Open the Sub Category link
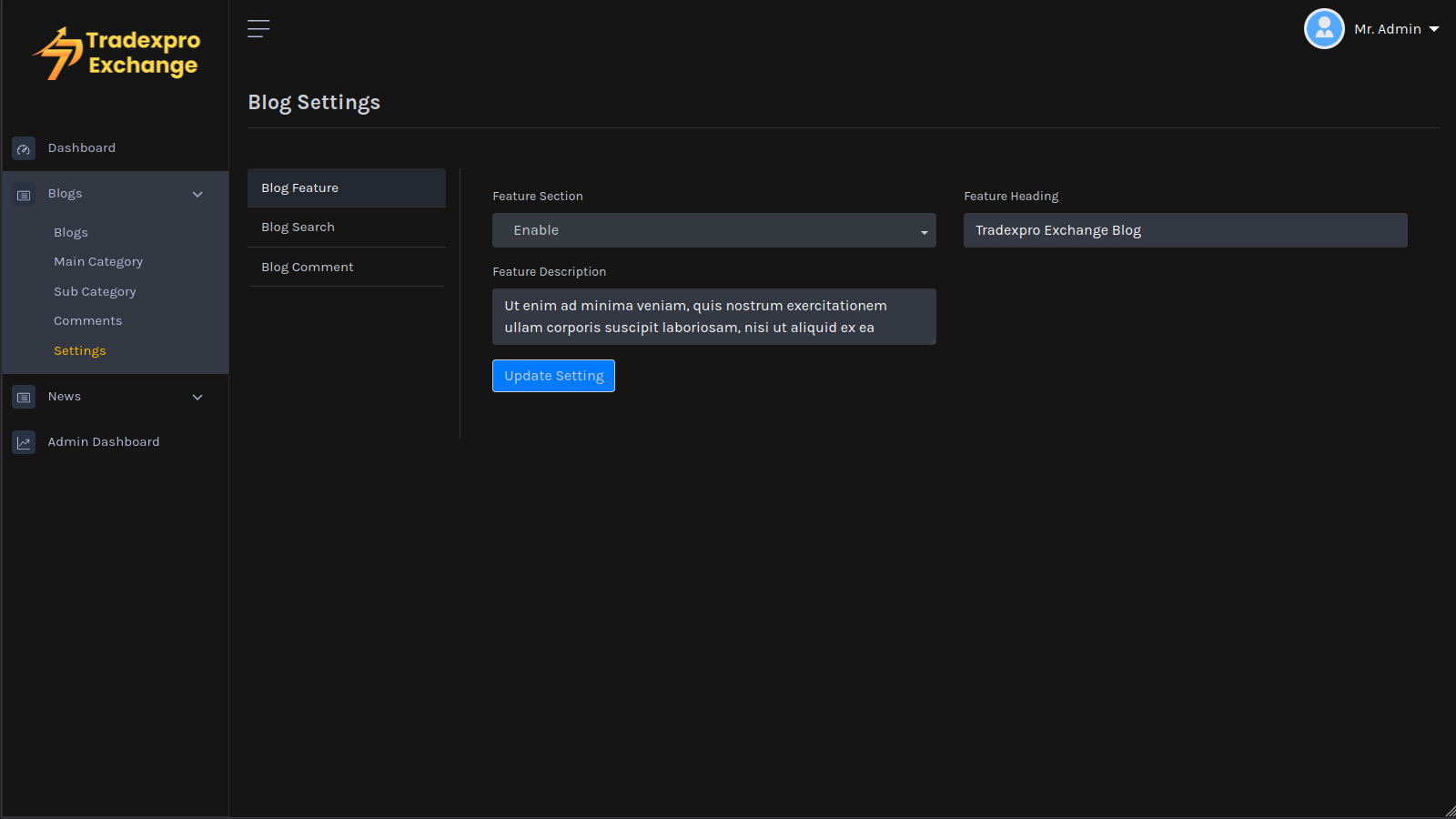1456x819 pixels. 95,292
